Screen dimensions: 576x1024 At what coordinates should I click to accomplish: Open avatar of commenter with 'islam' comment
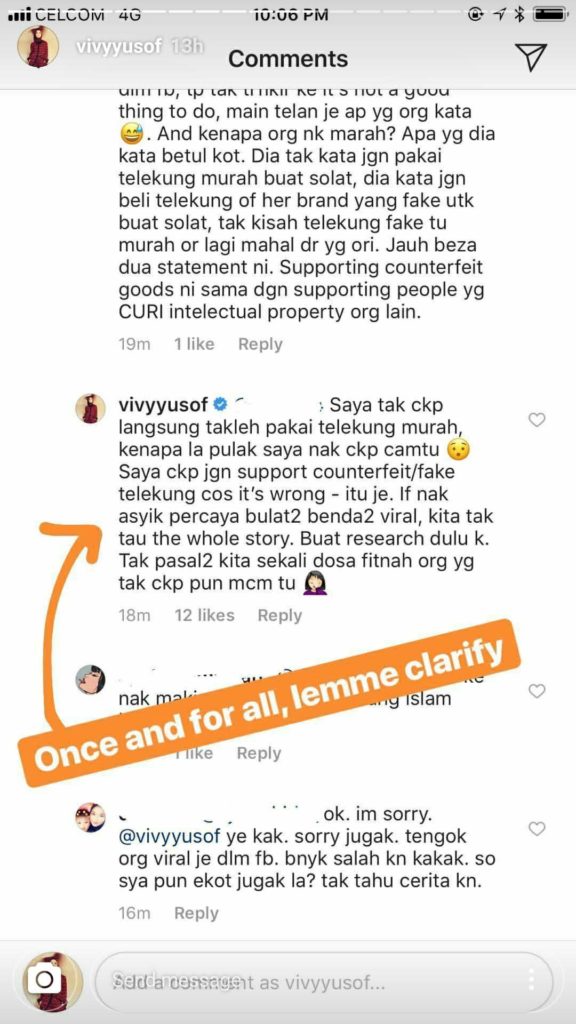(x=90, y=680)
